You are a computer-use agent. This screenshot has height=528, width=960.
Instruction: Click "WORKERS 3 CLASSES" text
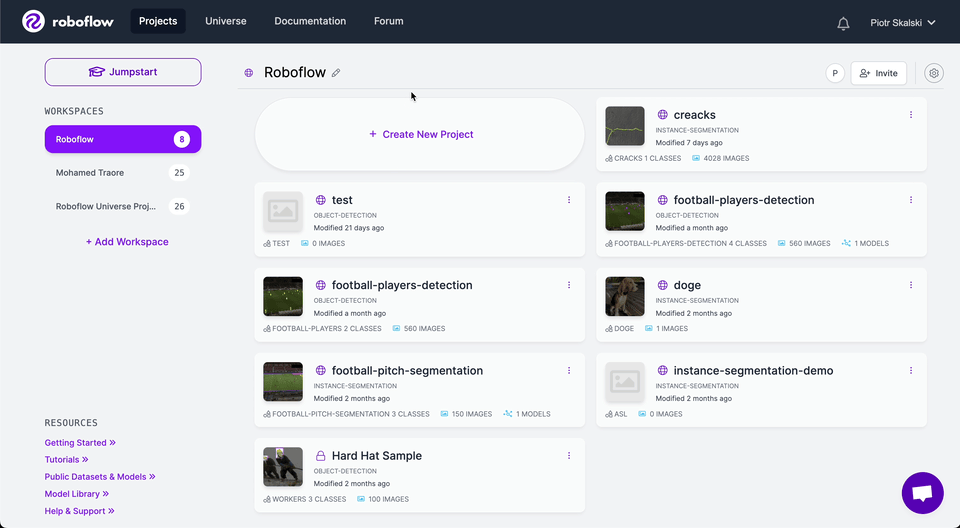(x=309, y=499)
